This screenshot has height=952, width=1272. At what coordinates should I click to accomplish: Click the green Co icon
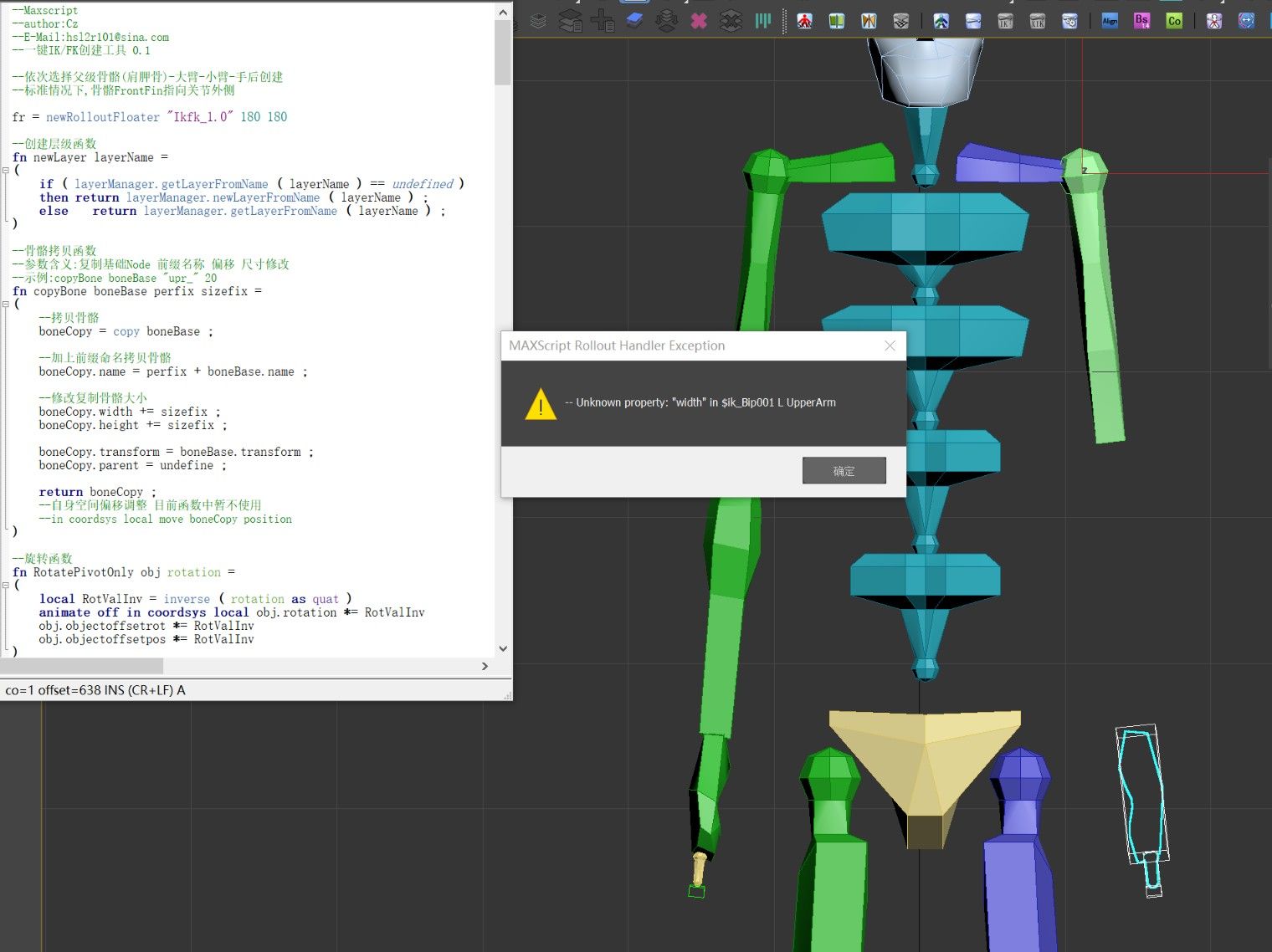(1174, 21)
